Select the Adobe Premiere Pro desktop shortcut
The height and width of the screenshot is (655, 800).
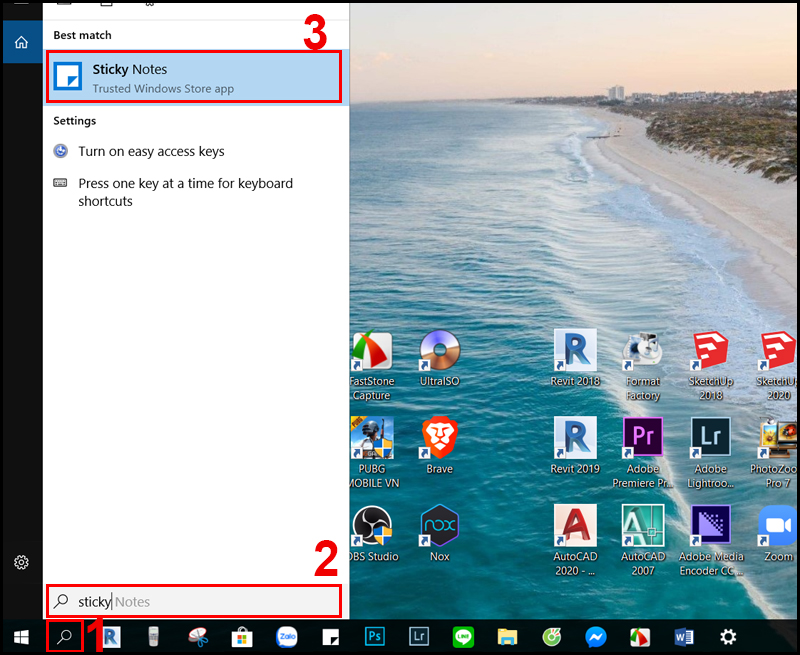643,453
